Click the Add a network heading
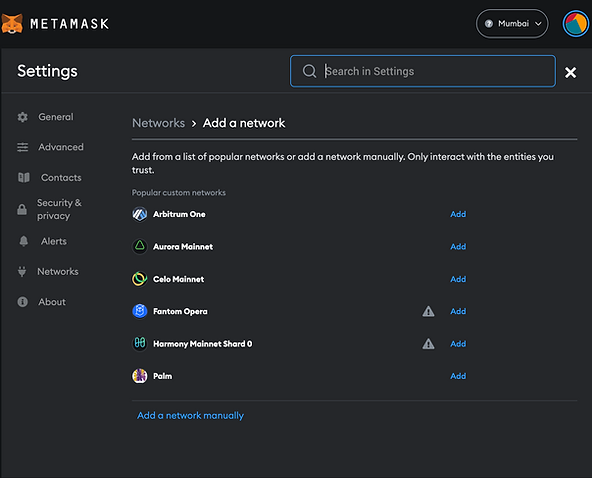This screenshot has width=592, height=478. (x=244, y=123)
